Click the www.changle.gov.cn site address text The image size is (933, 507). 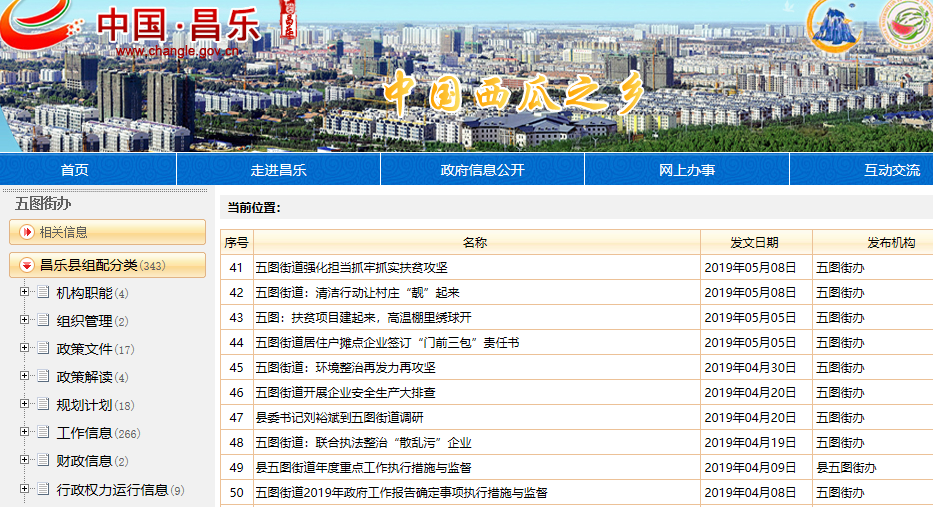click(x=177, y=51)
